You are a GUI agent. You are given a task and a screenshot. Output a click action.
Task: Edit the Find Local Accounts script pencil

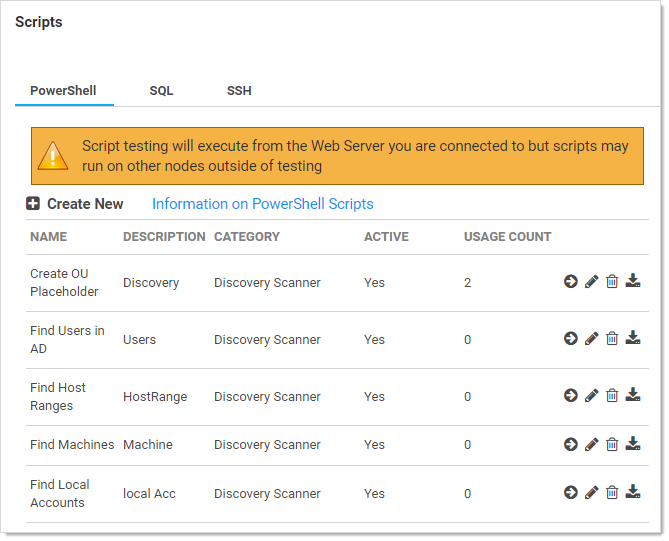tap(591, 492)
